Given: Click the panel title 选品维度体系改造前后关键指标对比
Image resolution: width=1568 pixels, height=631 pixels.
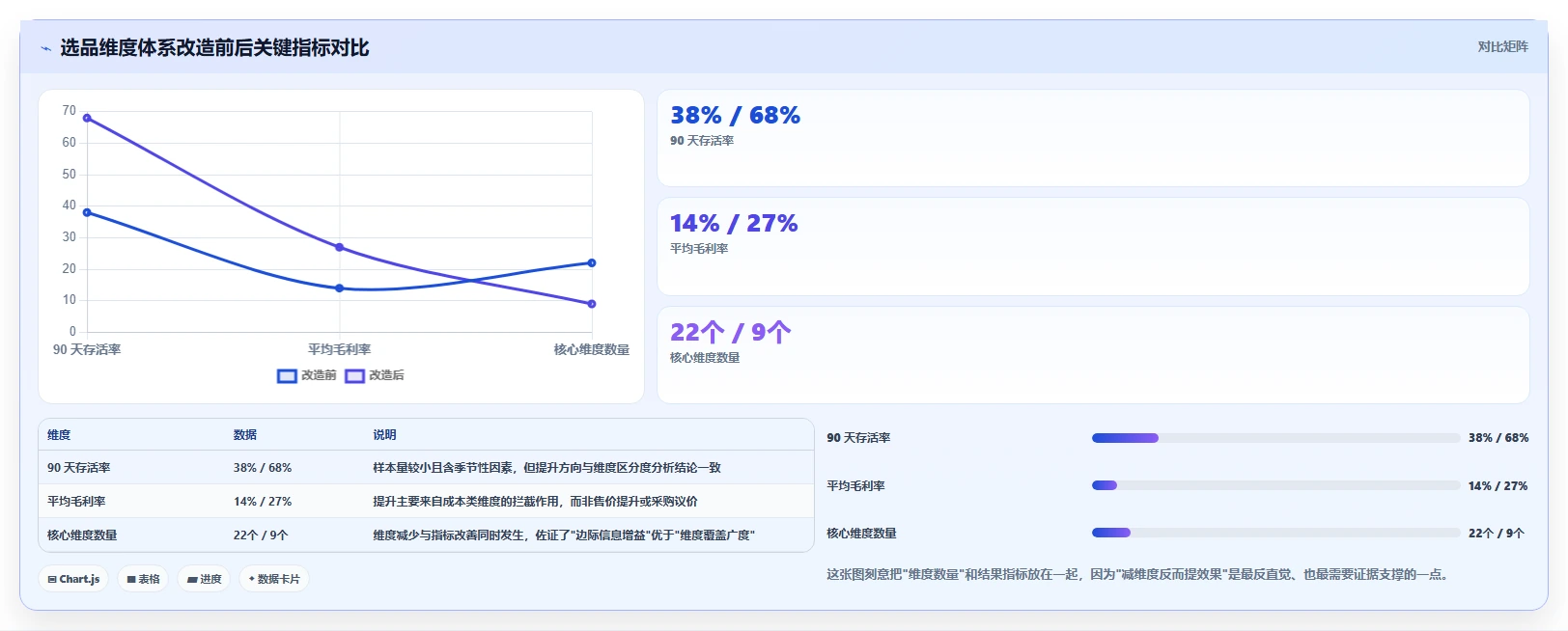Looking at the screenshot, I should pos(214,48).
